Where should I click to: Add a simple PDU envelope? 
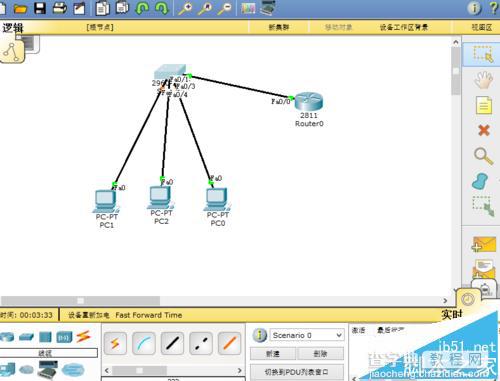[484, 244]
